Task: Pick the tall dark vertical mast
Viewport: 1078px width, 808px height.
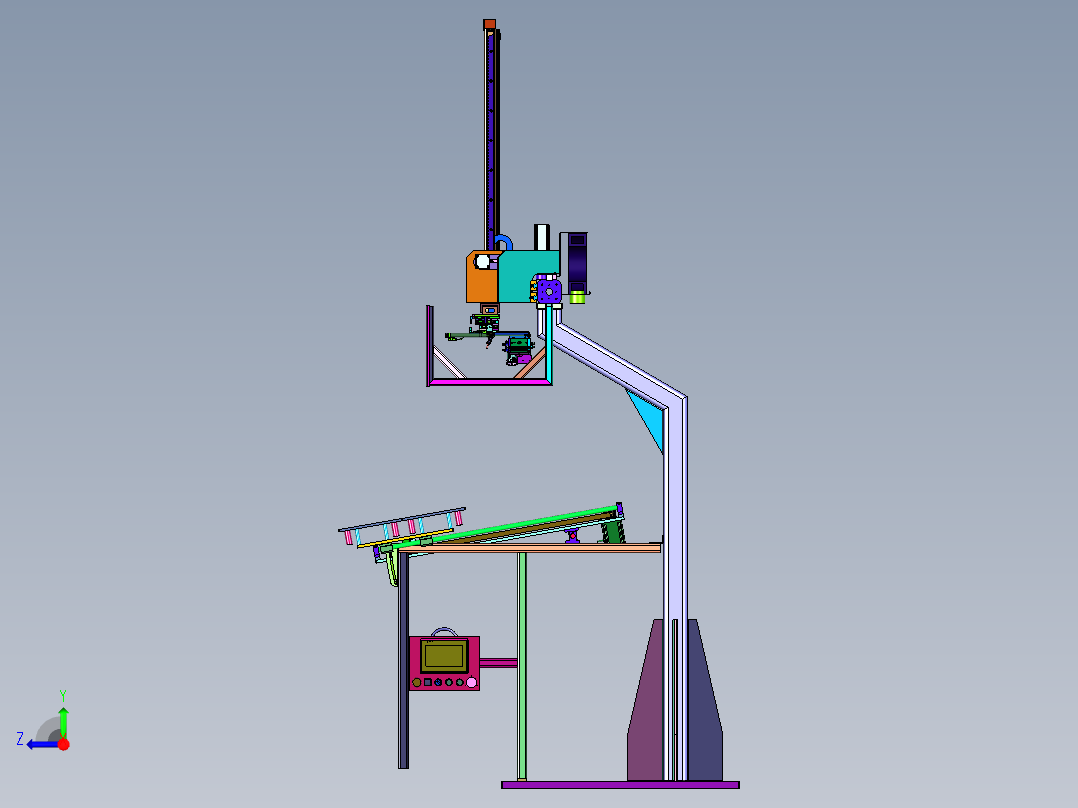Action: [x=491, y=140]
